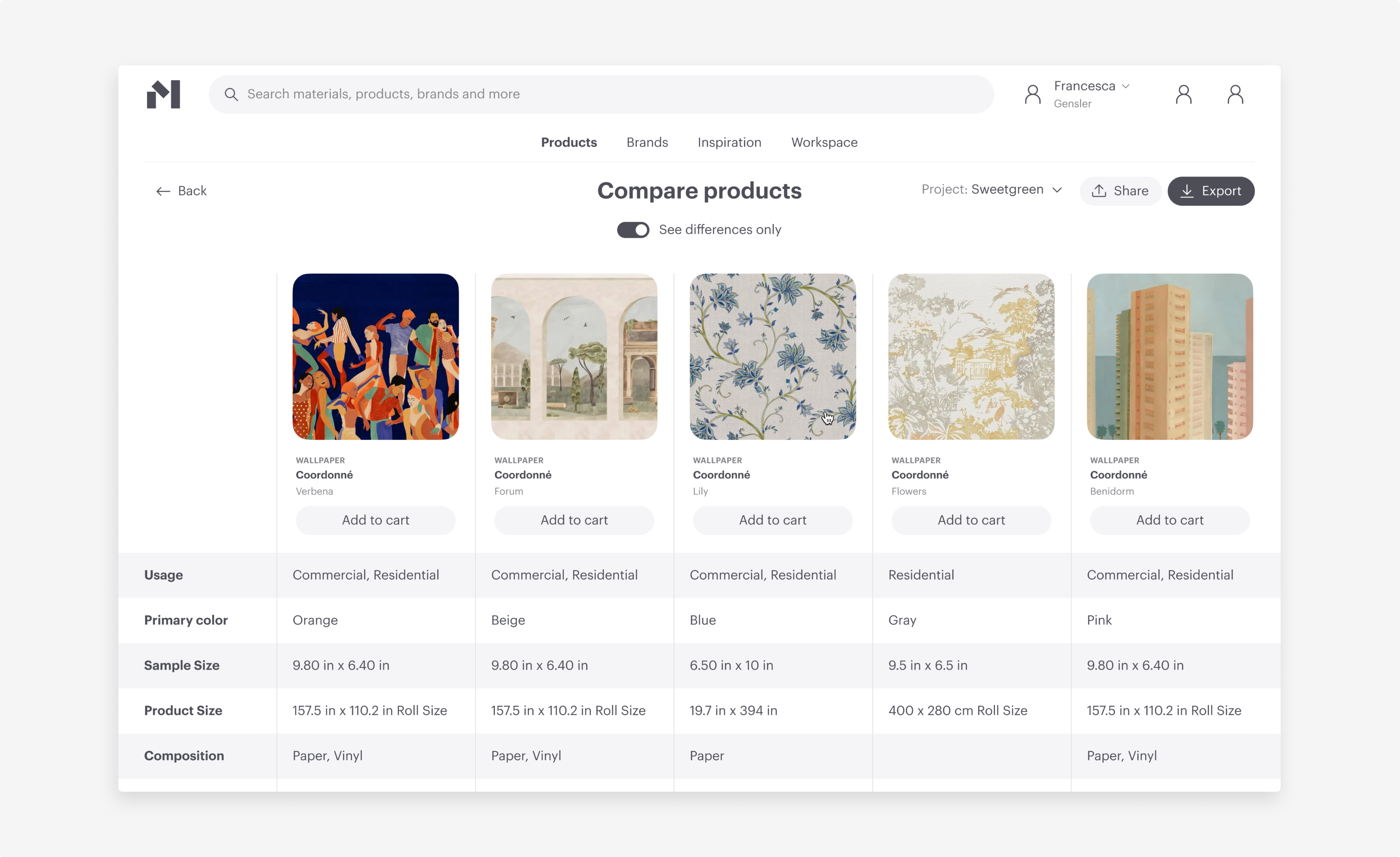Click the first user icon right of Gensler
This screenshot has width=1400, height=857.
1184,94
